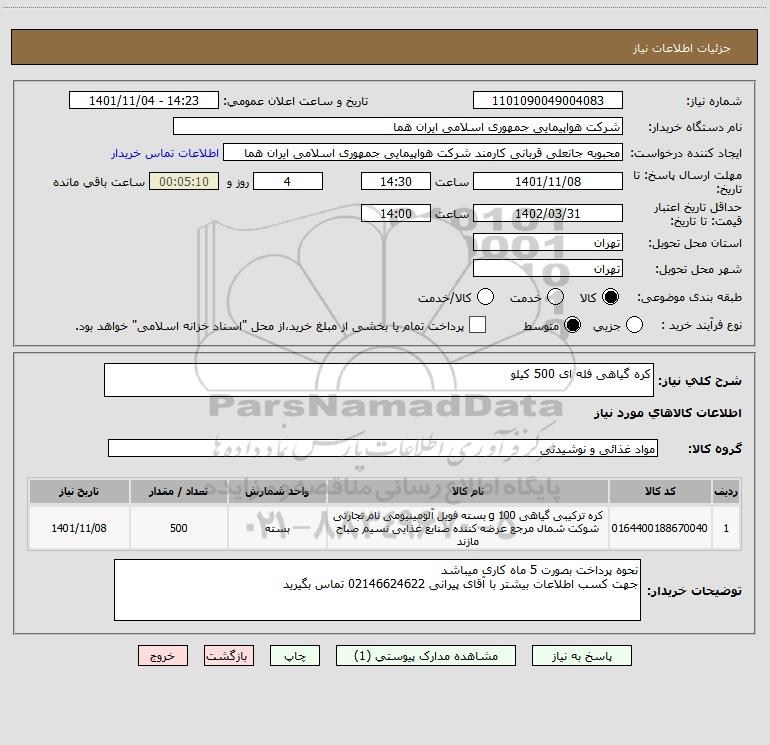
Task: Select the خدمت radio button
Action: [555, 297]
